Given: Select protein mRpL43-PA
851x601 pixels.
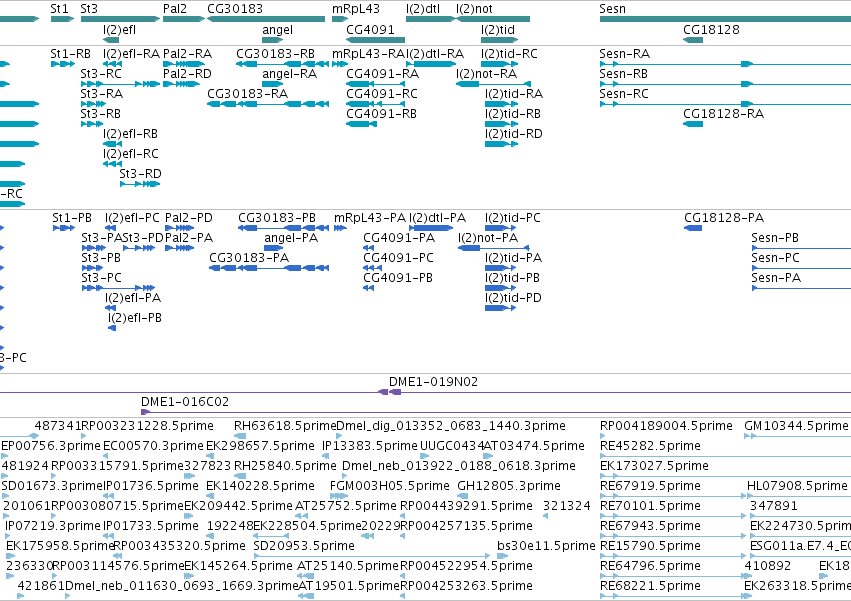Looking at the screenshot, I should coord(370,218).
